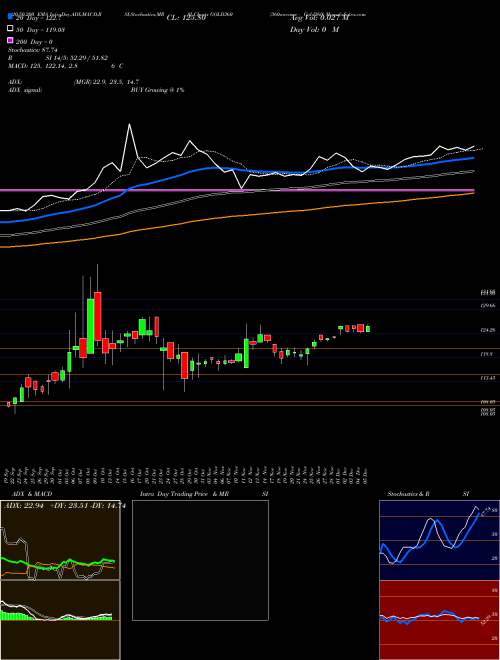This screenshot has width=500, height=660.
Task: Click the 'SI 14/3: 52.29 / 51.82' readout
Action: pyautogui.click(x=77, y=58)
